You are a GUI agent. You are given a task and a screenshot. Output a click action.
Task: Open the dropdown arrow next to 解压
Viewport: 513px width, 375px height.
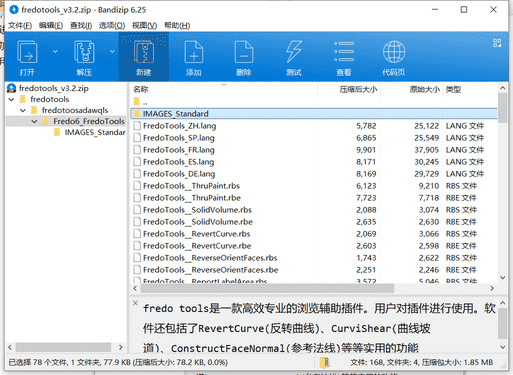(112, 51)
